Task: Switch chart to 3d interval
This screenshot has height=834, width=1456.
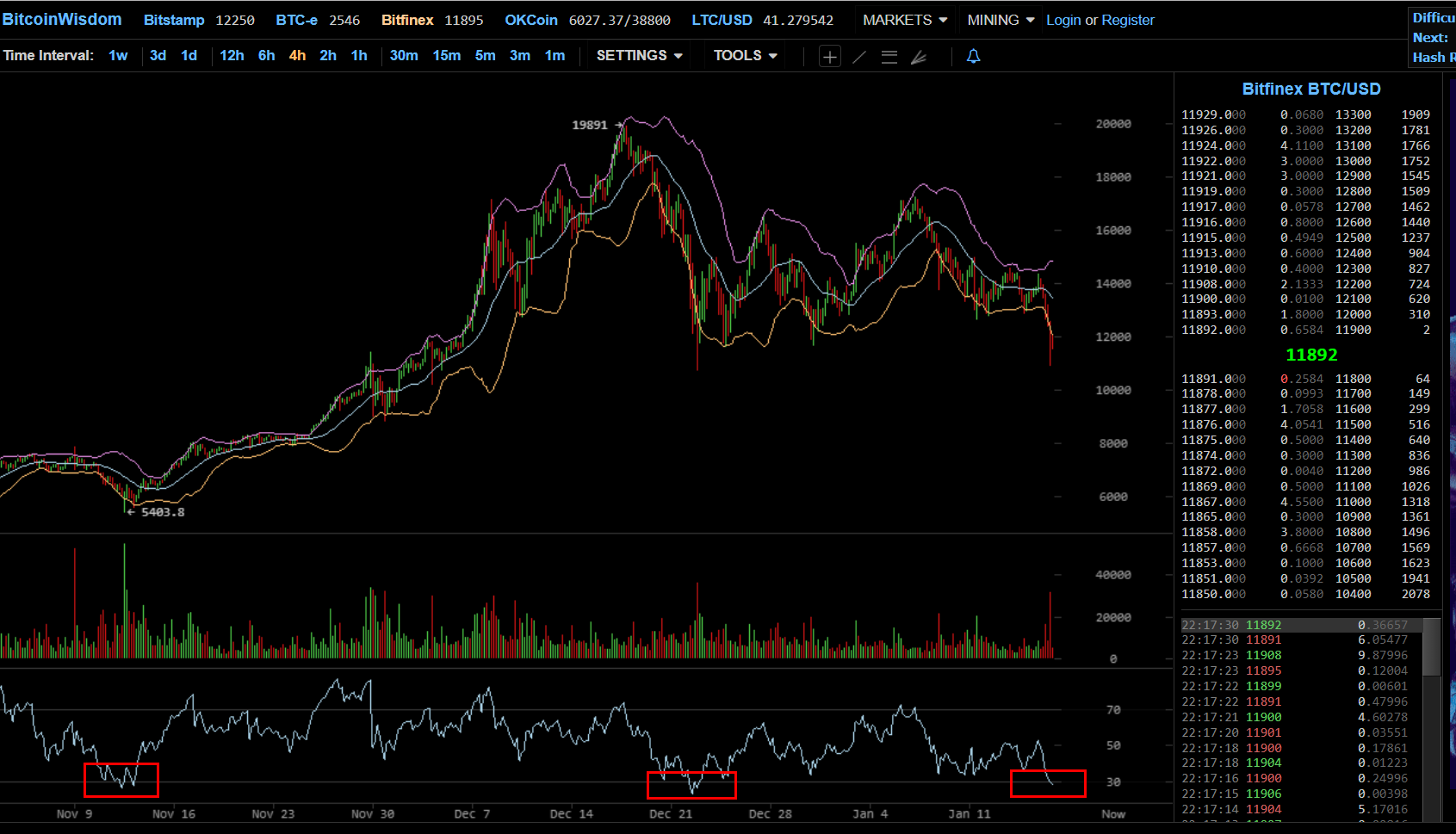Action: (x=158, y=55)
